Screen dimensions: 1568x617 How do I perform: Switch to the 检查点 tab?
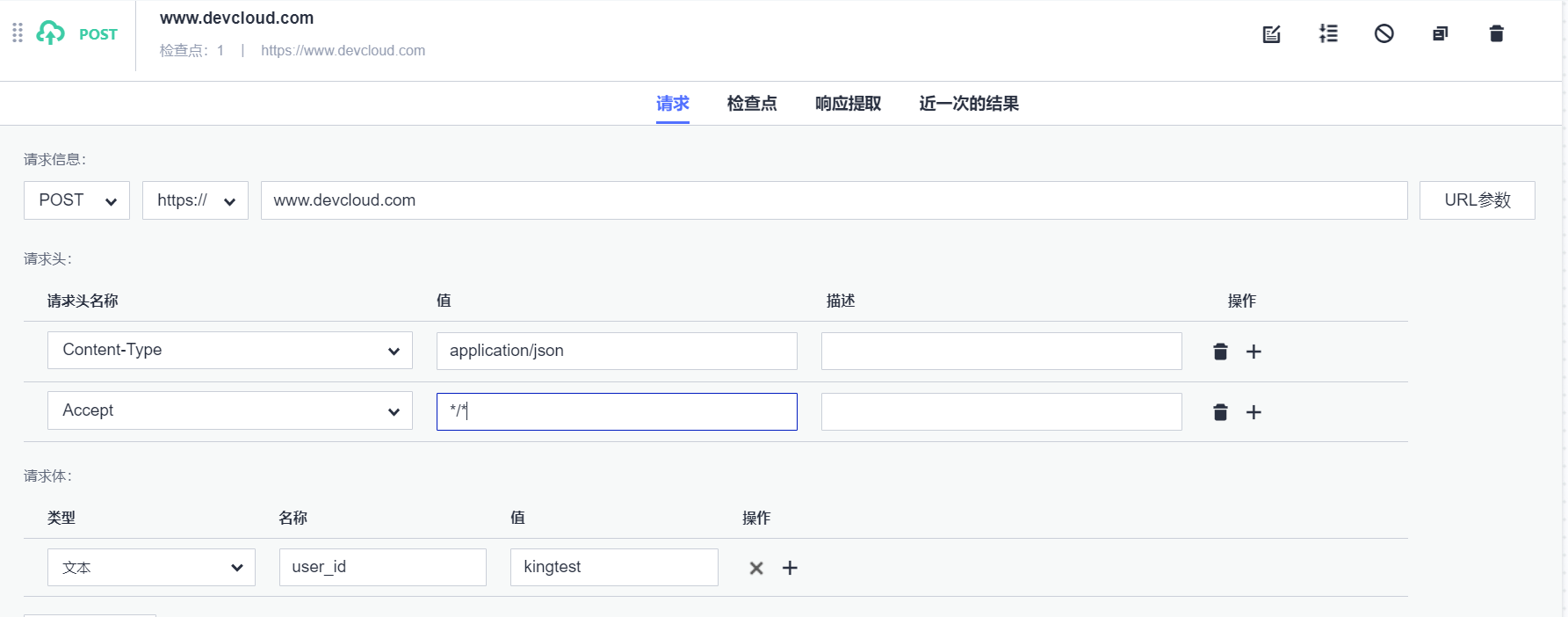(752, 104)
